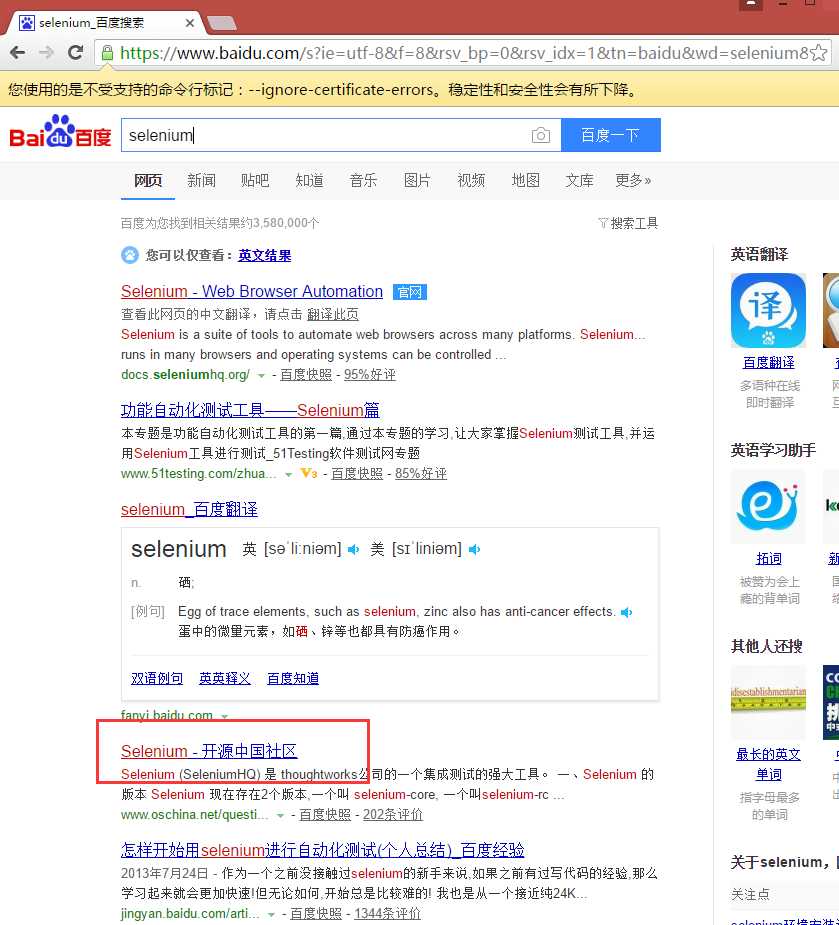Bookmark this page with the star icon

point(819,53)
